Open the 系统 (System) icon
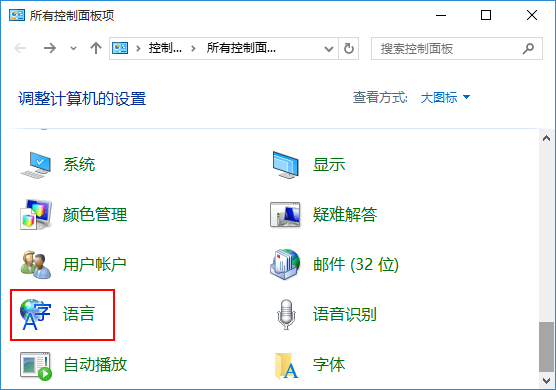The width and height of the screenshot is (556, 390). coord(36,165)
